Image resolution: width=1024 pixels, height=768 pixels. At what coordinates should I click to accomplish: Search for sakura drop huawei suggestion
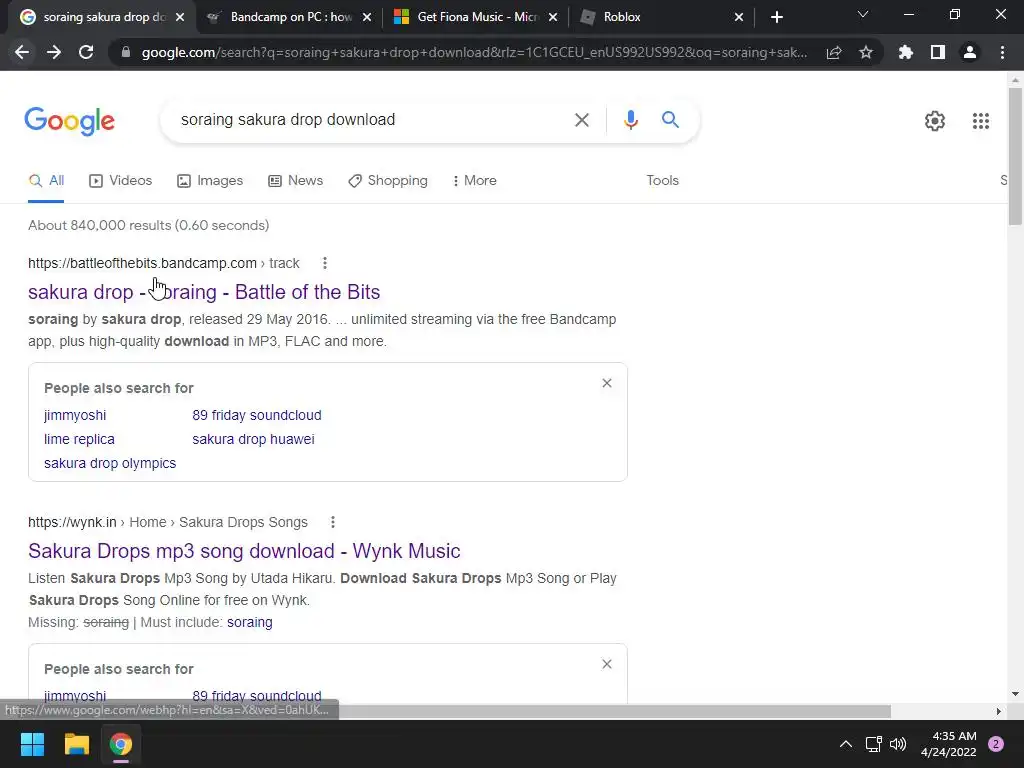(253, 440)
